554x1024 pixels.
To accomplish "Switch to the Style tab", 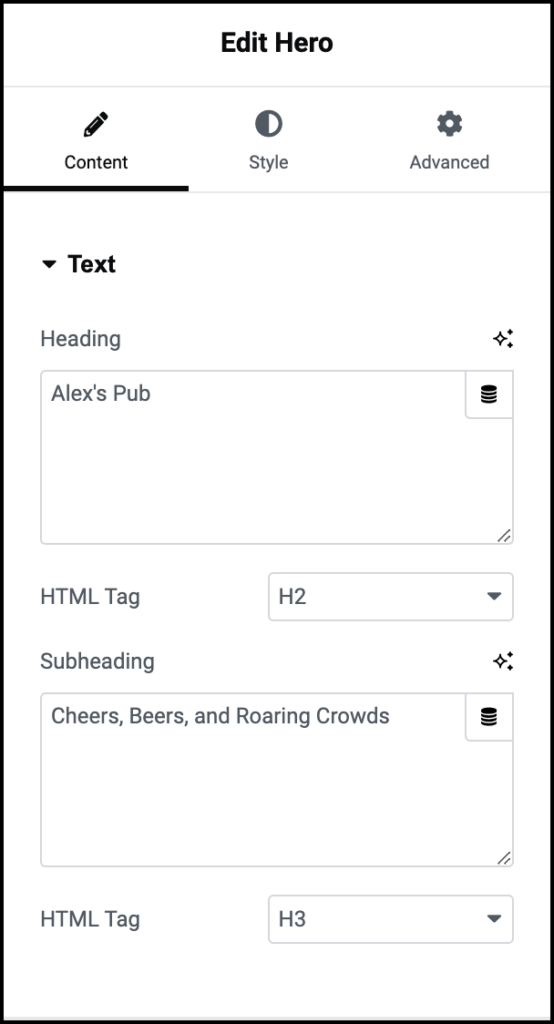I will (269, 140).
